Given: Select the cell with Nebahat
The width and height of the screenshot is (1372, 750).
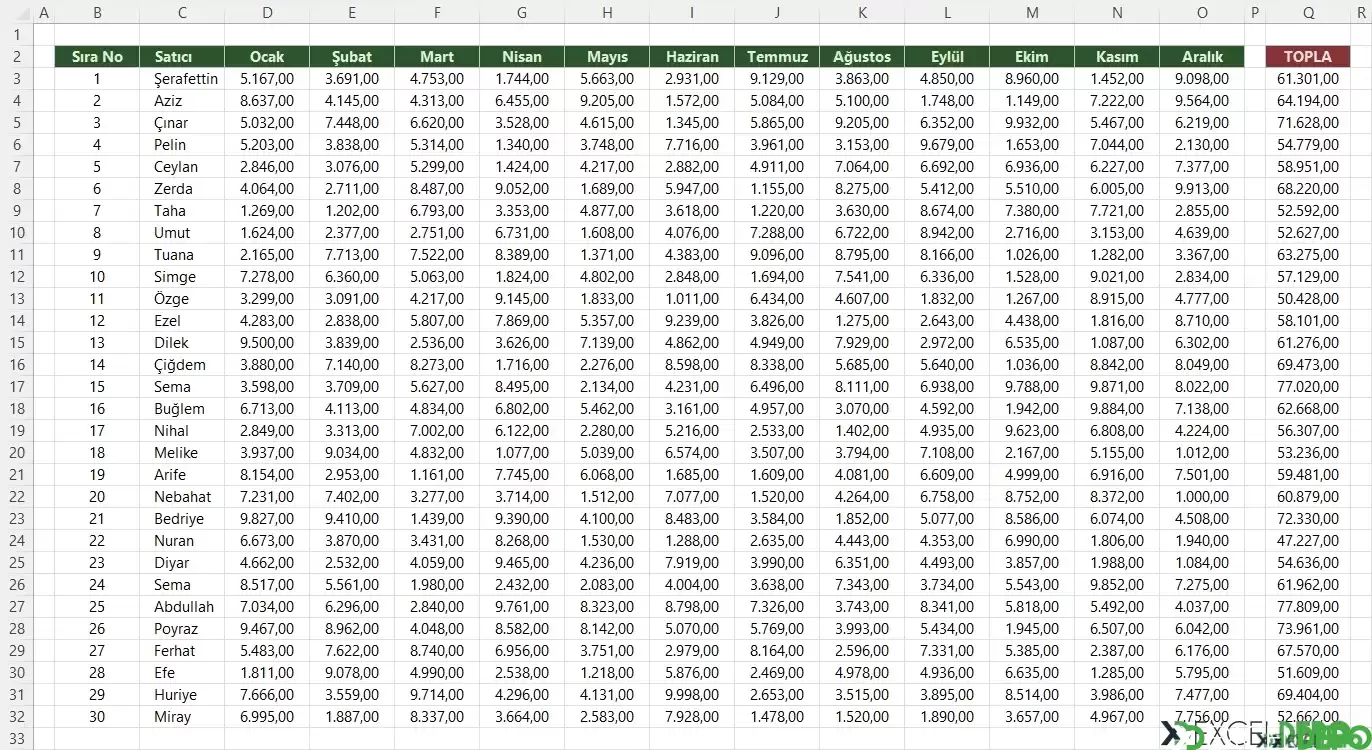Looking at the screenshot, I should click(182, 497).
